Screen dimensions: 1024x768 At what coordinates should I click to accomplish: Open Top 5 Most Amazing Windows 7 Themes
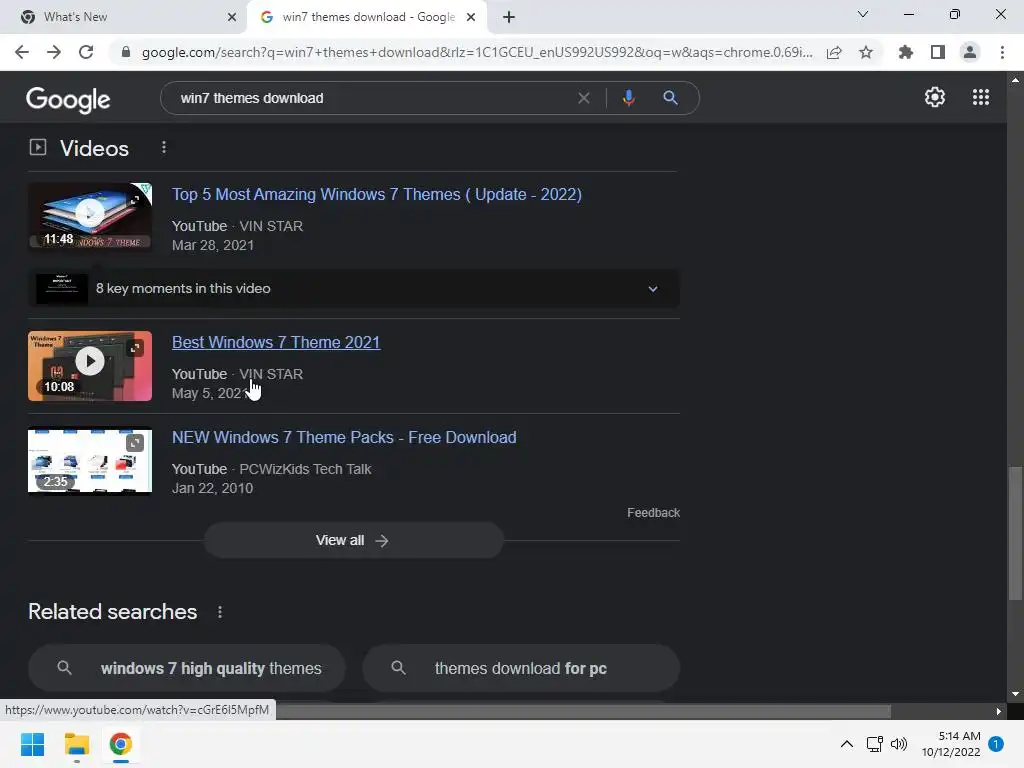click(x=377, y=195)
